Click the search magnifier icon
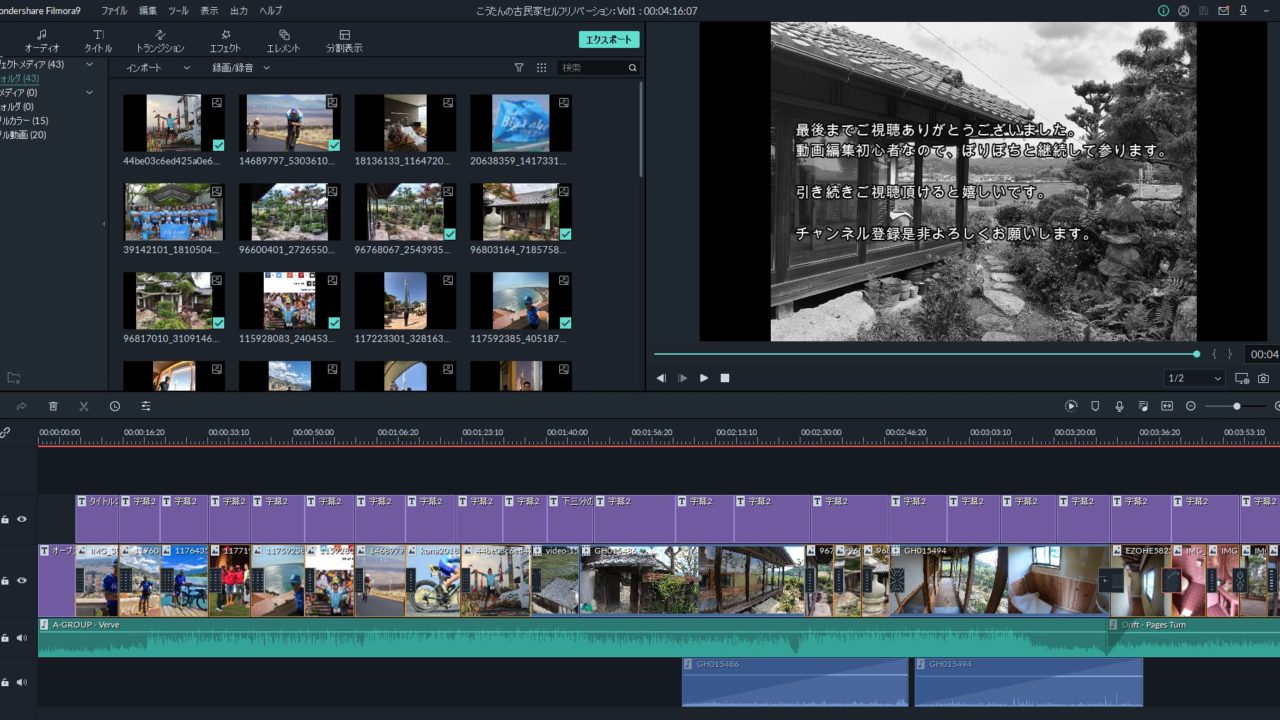Image resolution: width=1280 pixels, height=720 pixels. tap(632, 68)
